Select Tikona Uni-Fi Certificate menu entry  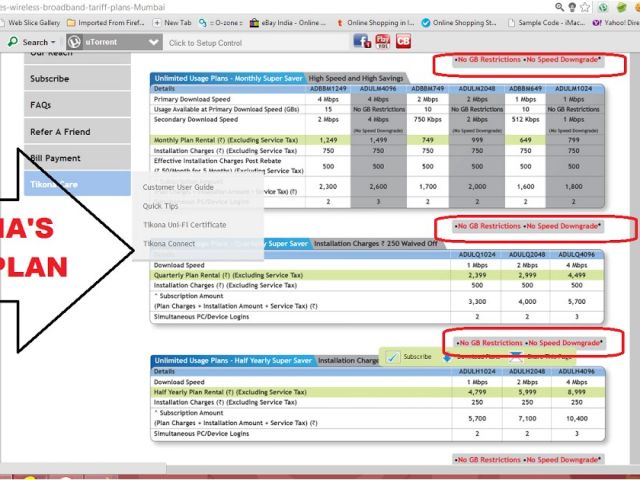184,225
